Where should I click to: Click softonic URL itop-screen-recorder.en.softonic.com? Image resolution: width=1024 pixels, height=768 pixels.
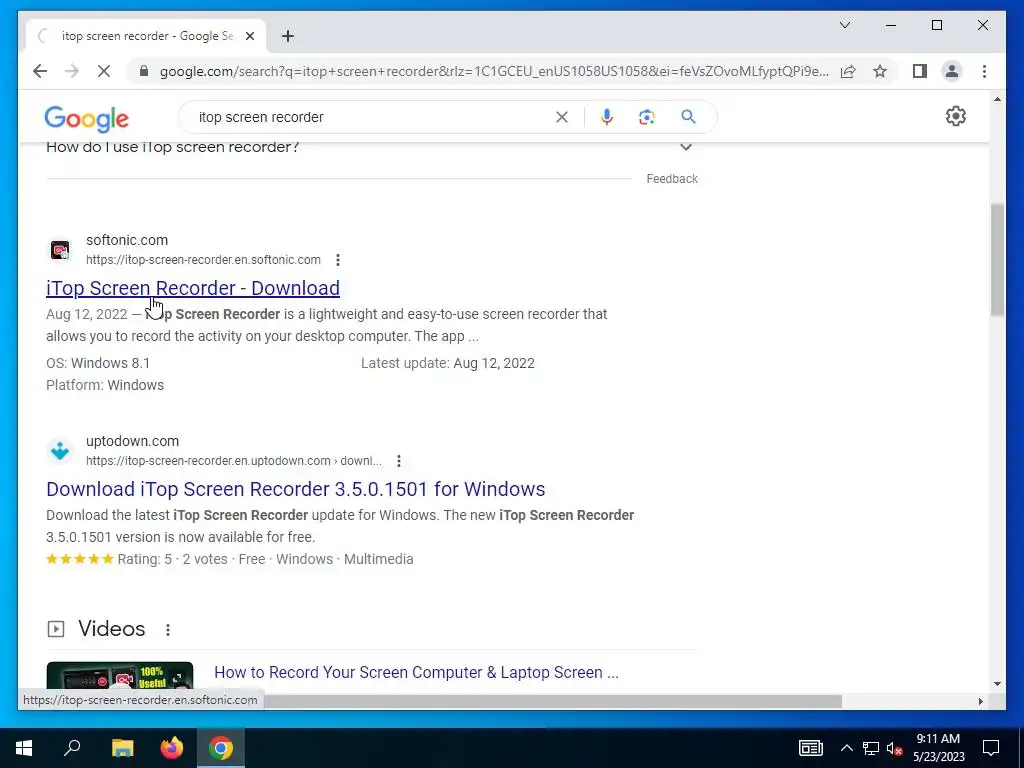(203, 260)
